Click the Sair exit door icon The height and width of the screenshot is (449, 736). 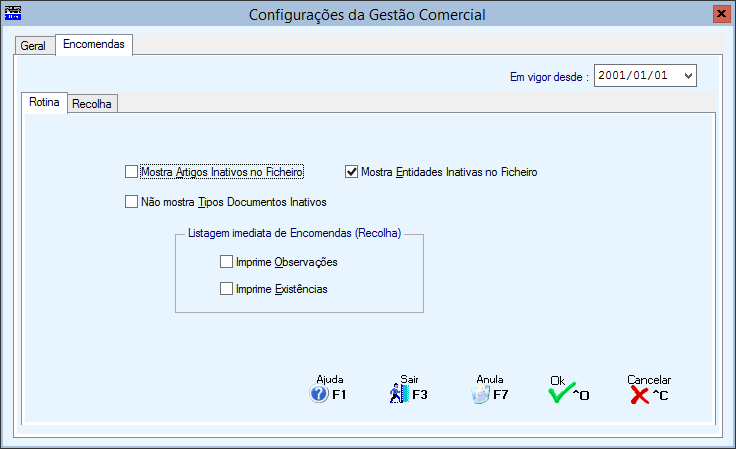[399, 394]
